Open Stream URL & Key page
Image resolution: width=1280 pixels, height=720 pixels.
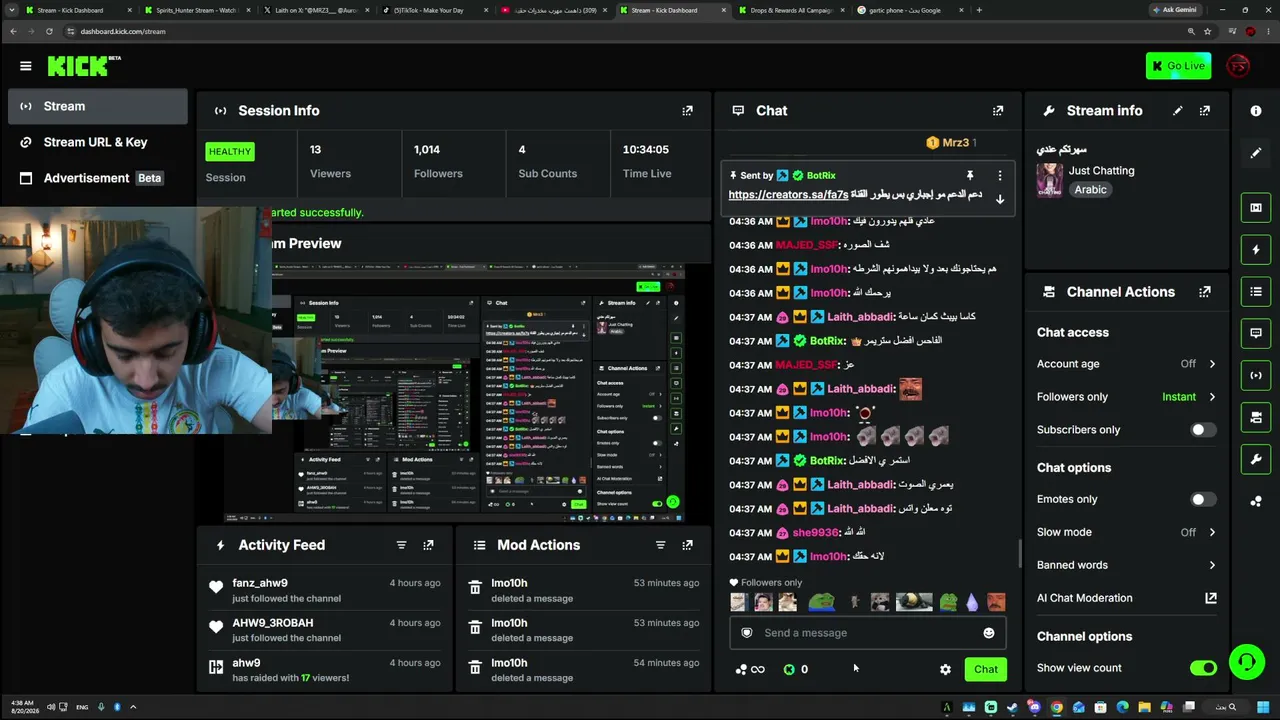[x=98, y=142]
